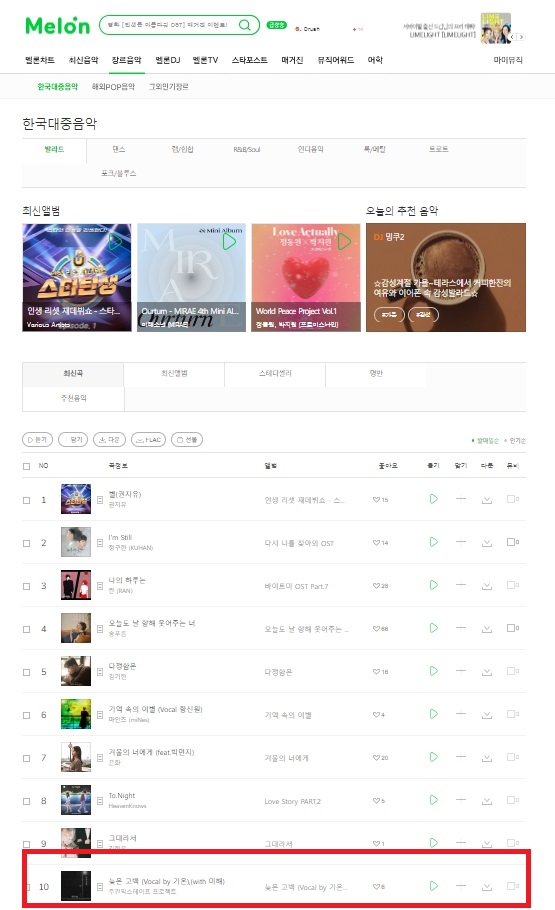Click the music video icon for song 4

(512, 628)
